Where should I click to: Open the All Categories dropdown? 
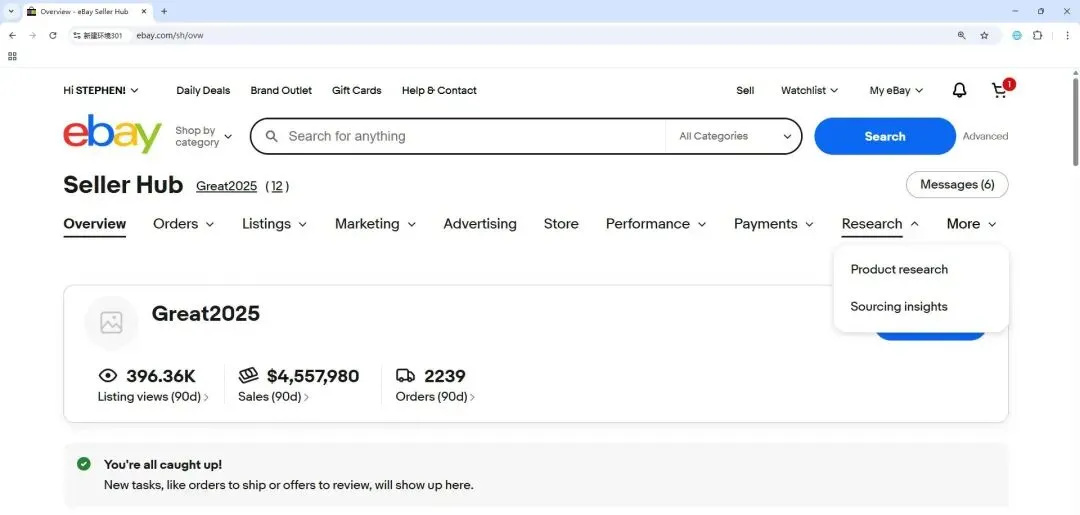(734, 136)
